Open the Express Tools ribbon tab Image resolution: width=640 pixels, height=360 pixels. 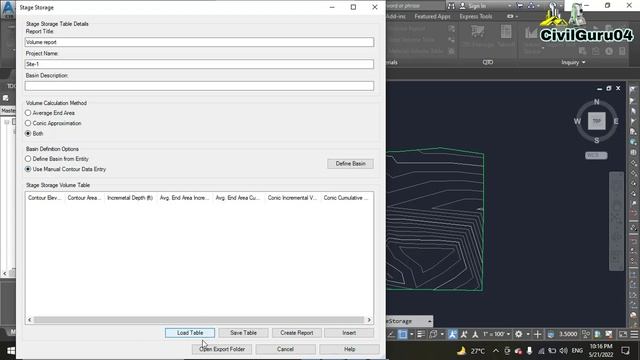476,17
